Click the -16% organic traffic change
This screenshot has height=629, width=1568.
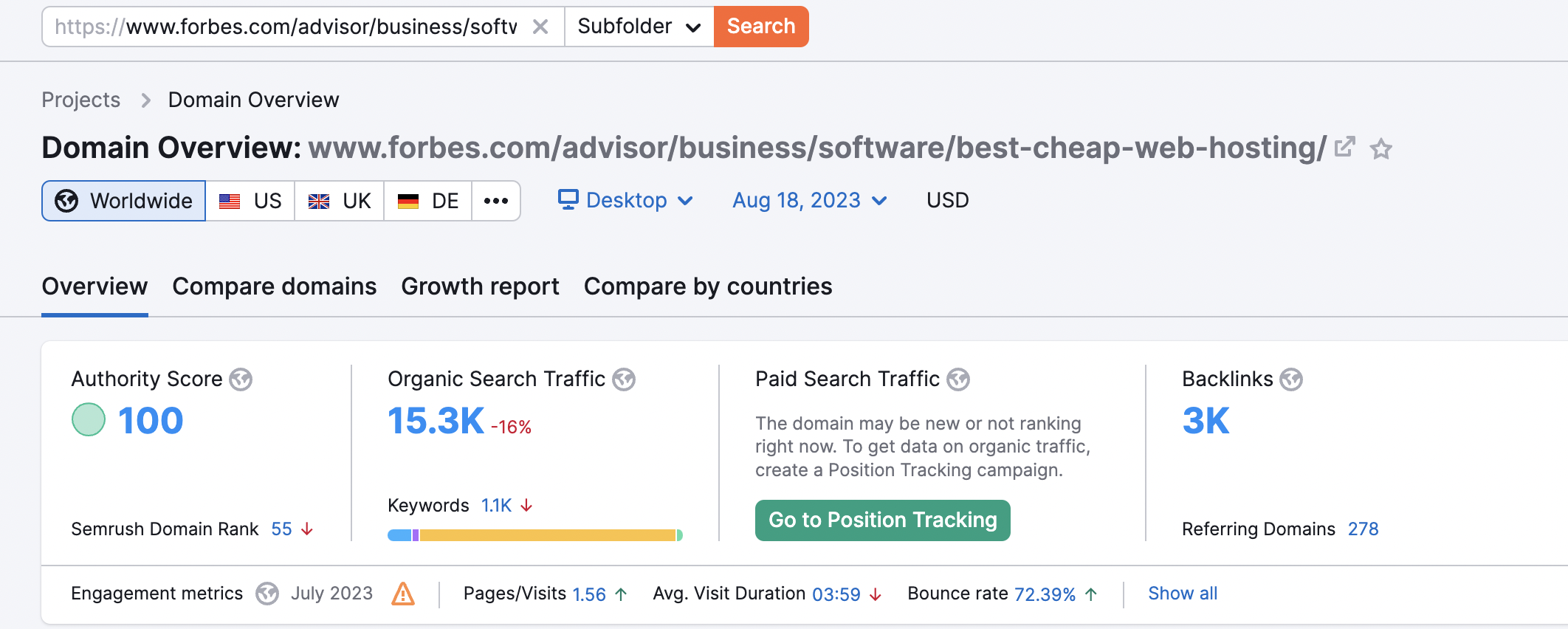click(511, 427)
